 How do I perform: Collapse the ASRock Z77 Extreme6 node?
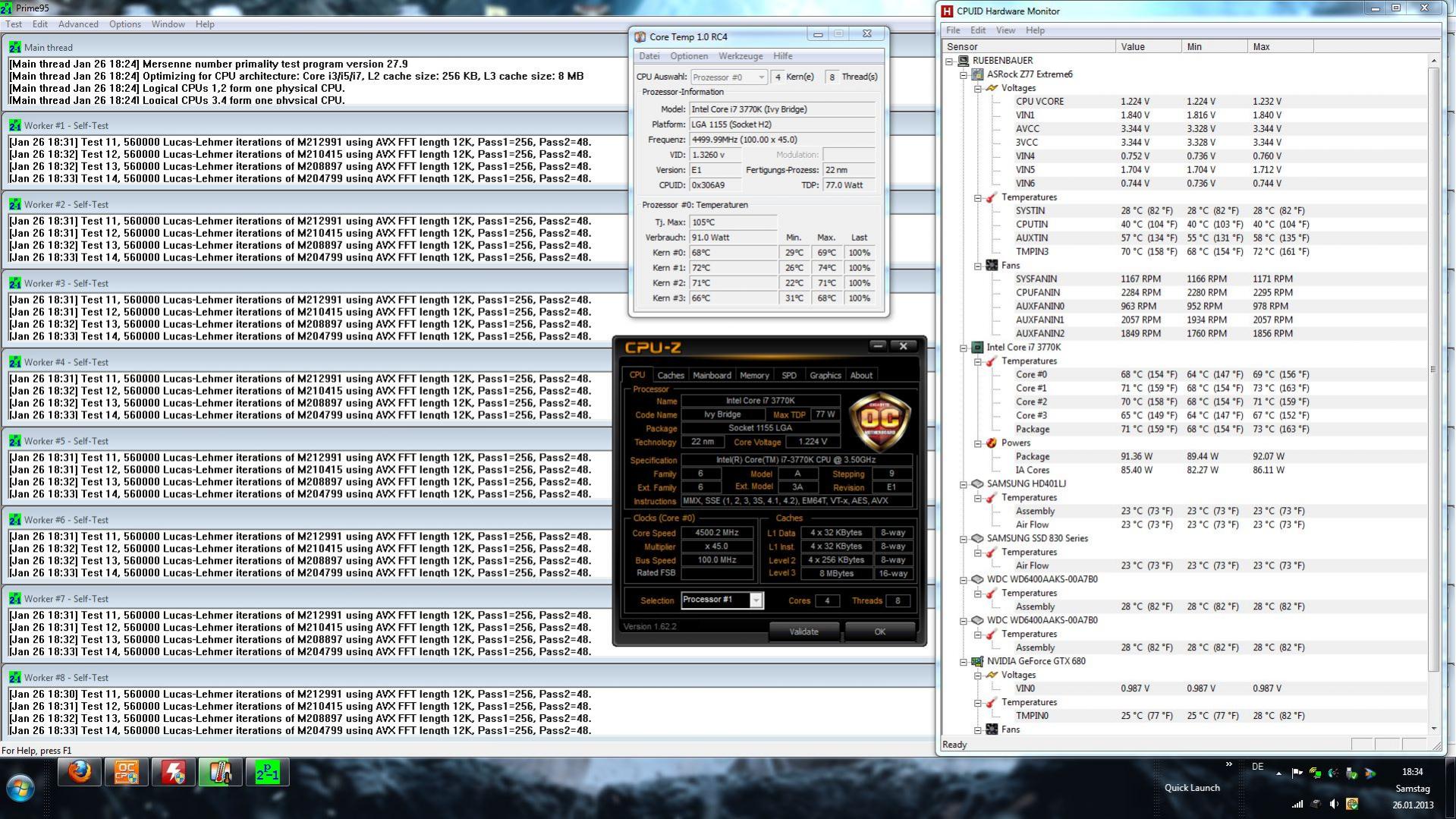coord(964,74)
